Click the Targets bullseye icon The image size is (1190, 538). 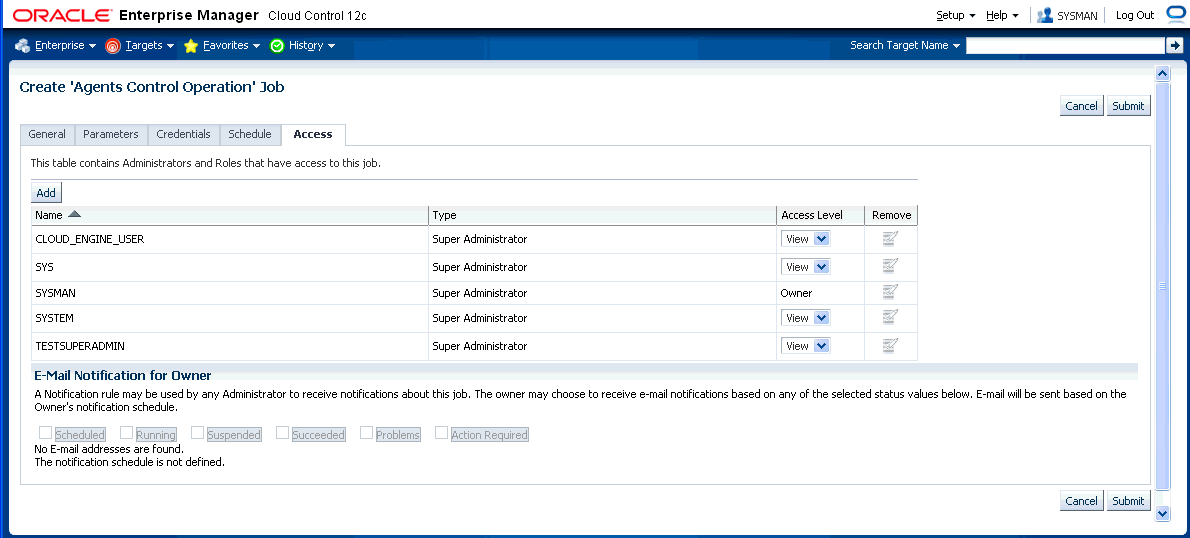(112, 46)
